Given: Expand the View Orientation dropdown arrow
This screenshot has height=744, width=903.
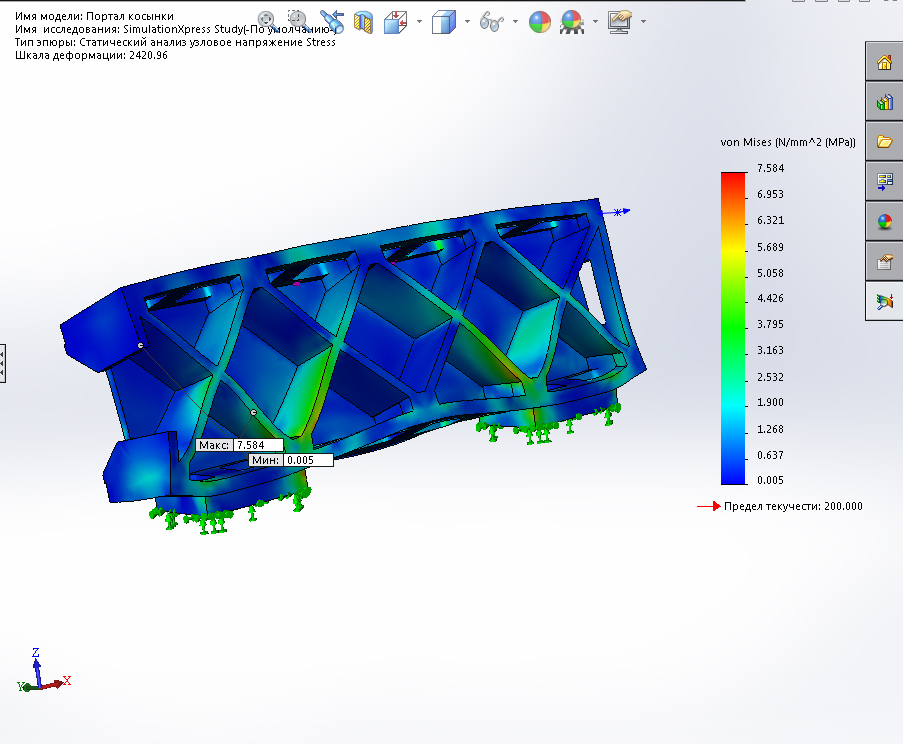Looking at the screenshot, I should pos(419,22).
